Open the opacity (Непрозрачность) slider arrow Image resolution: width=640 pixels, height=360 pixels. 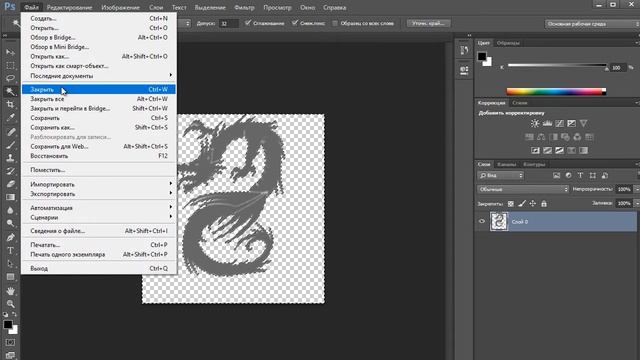click(637, 189)
